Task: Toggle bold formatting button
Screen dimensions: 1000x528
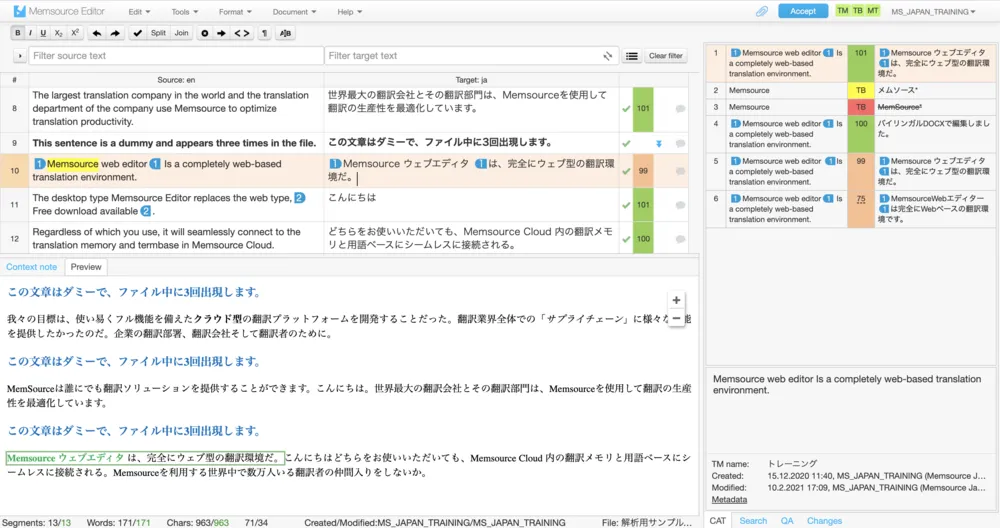Action: [17, 33]
